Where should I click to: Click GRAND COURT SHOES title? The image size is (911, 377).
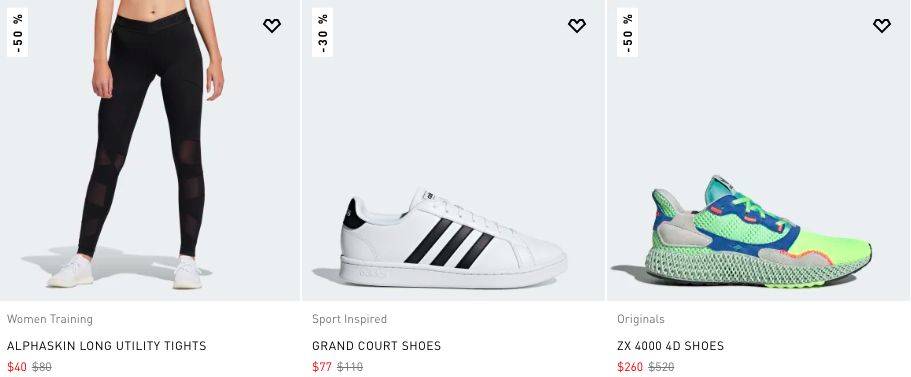pyautogui.click(x=376, y=346)
